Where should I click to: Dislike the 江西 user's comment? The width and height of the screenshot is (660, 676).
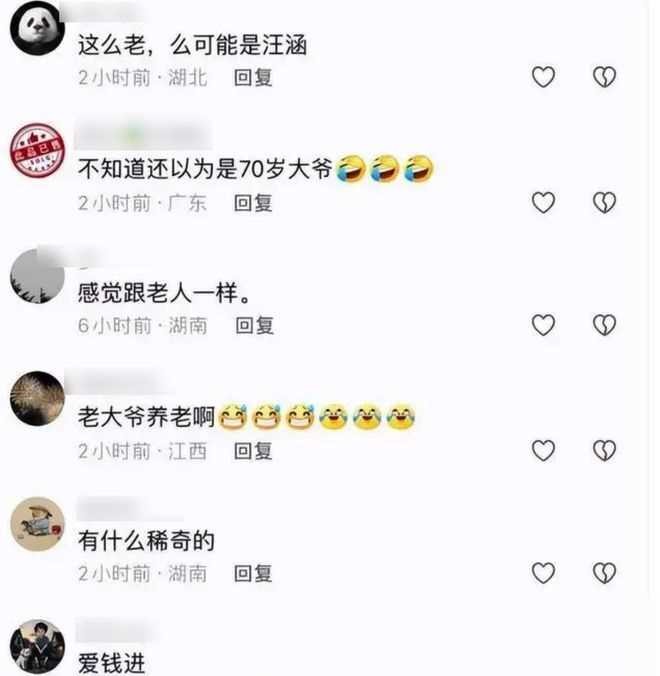click(x=604, y=451)
